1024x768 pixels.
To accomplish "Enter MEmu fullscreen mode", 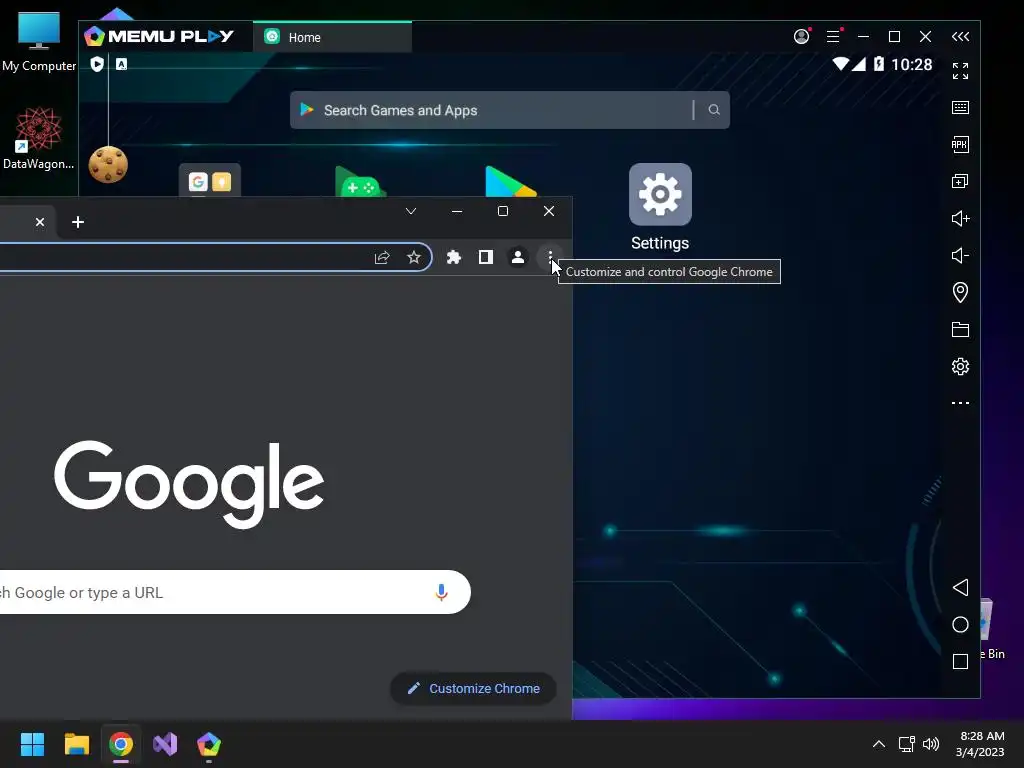I will [960, 71].
